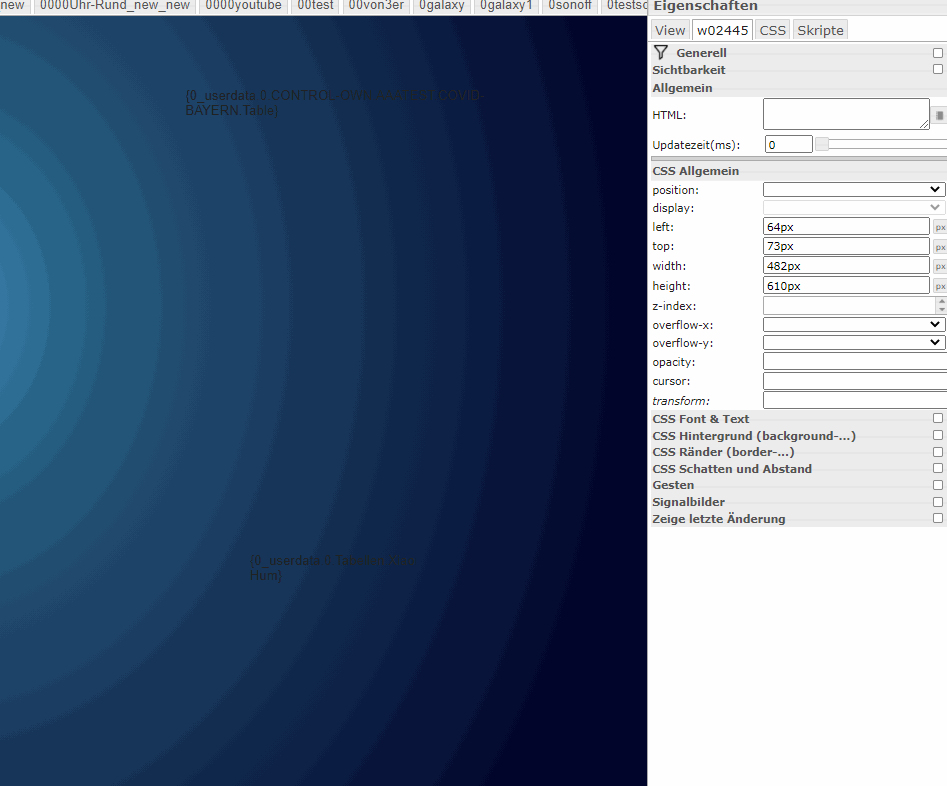This screenshot has height=786, width=947.
Task: Click the filter funnel icon beside Generell
Action: tap(660, 52)
